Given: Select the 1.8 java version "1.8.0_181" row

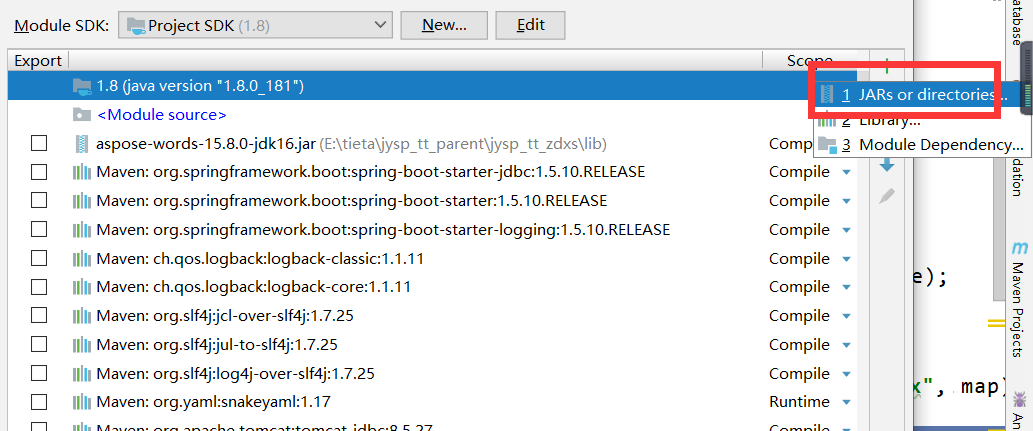Looking at the screenshot, I should (x=432, y=86).
